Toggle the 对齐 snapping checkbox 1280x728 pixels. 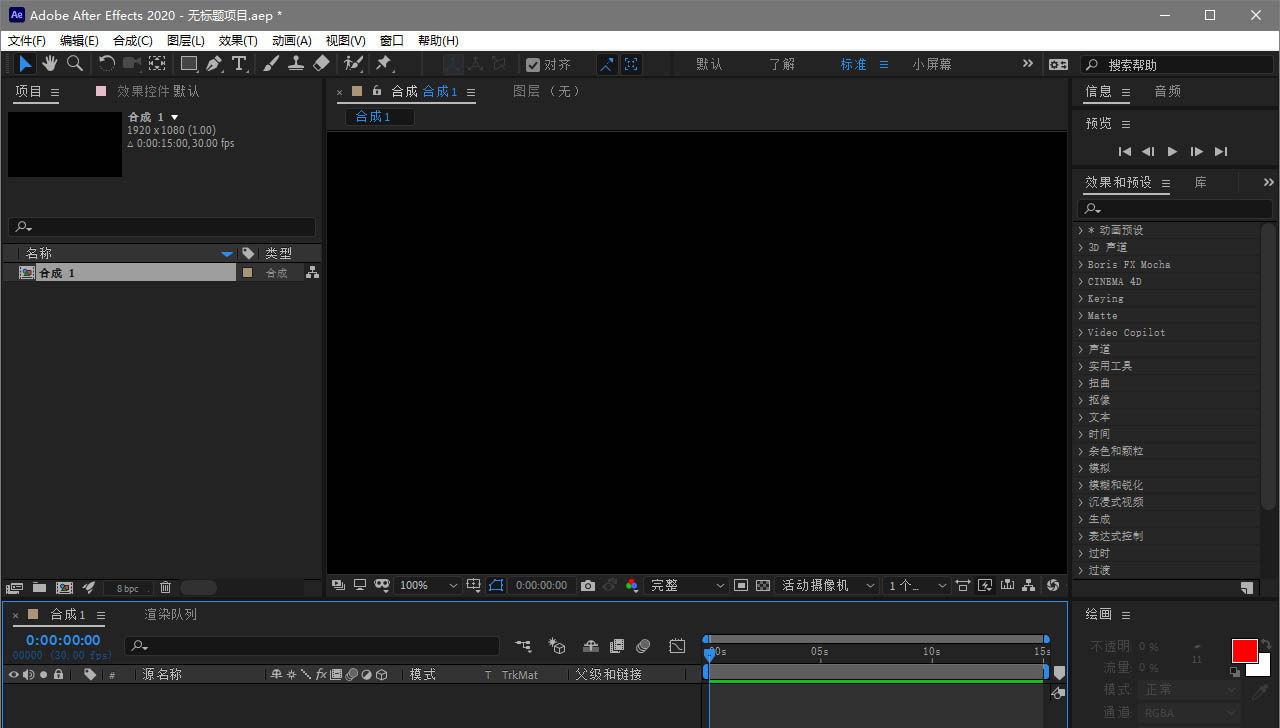[533, 64]
